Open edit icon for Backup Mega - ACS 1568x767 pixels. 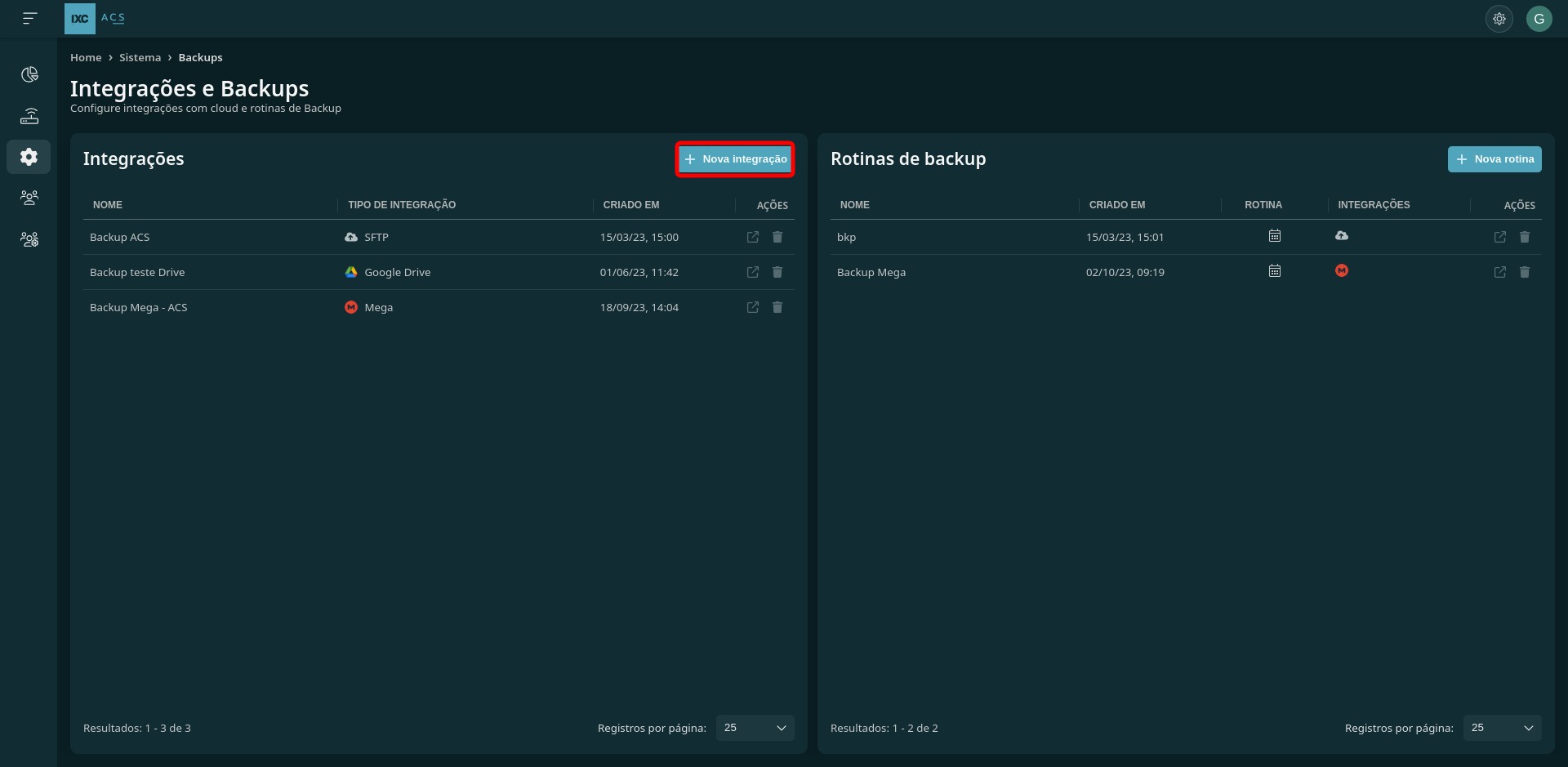click(x=753, y=307)
